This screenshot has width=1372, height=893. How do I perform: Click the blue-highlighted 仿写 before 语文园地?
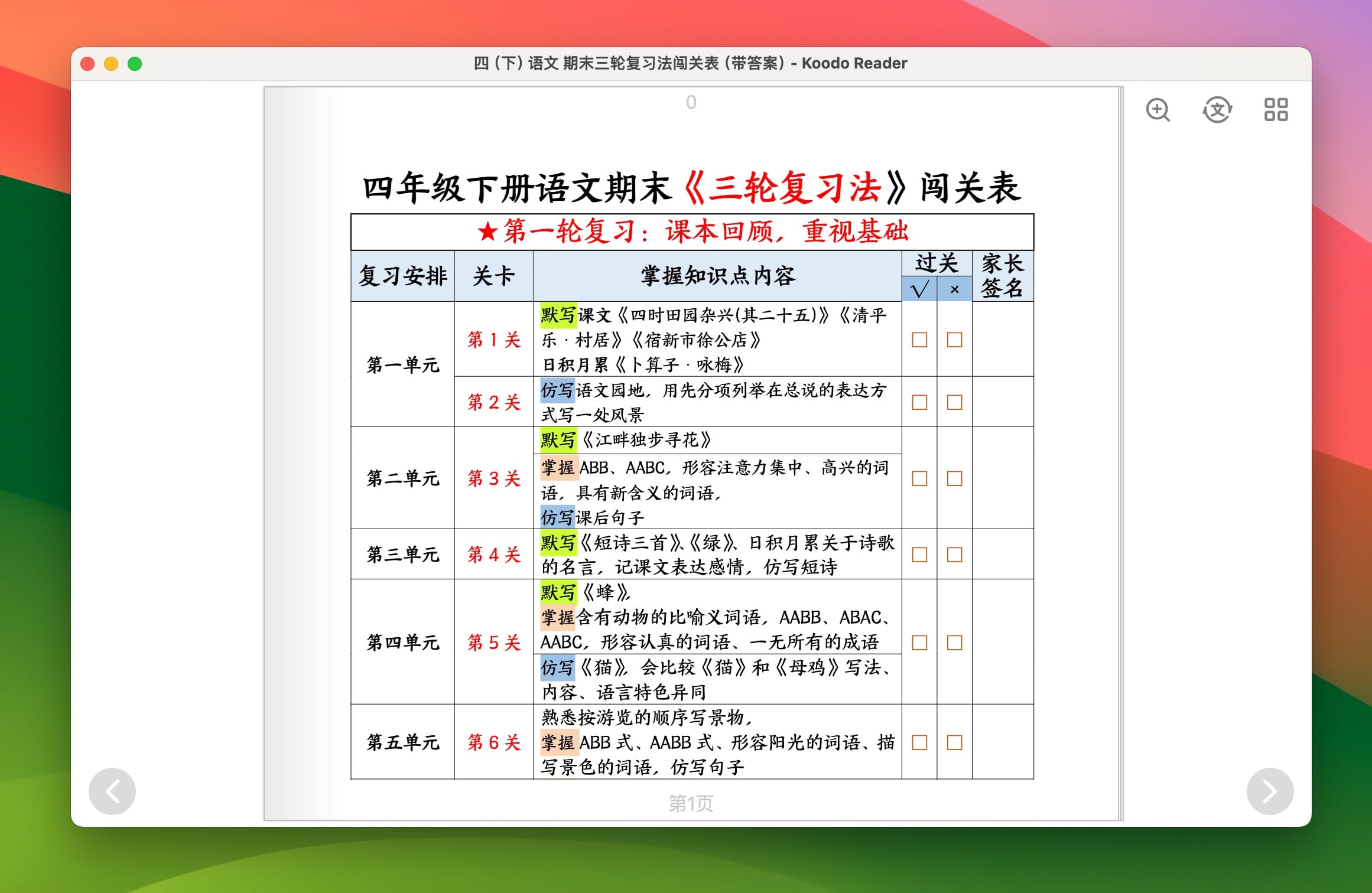coord(558,390)
